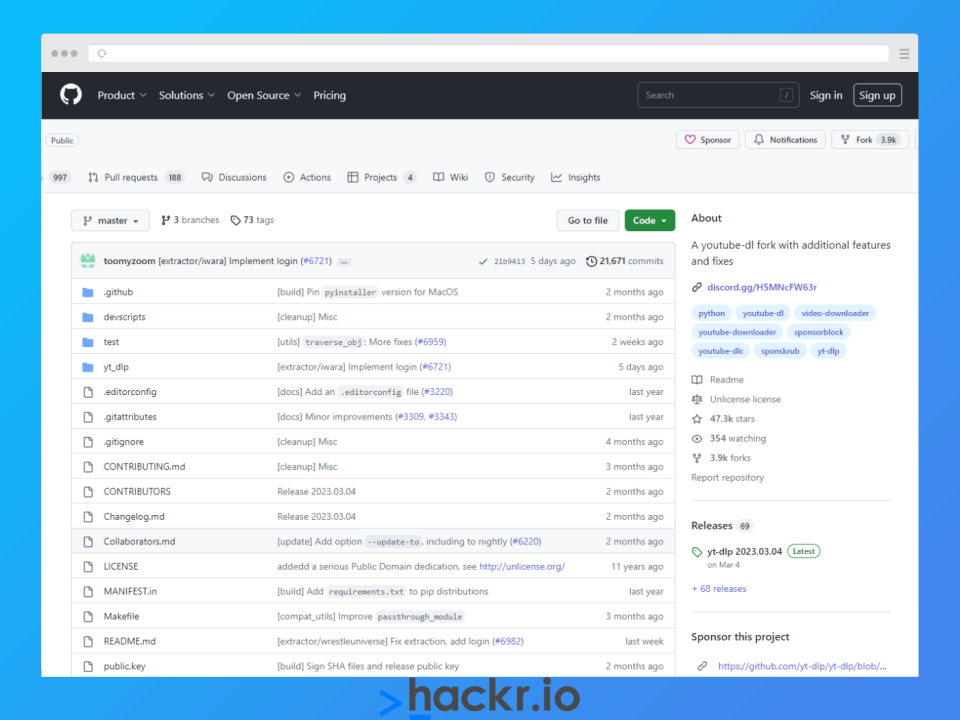
Task: View the 3 branches link
Action: (x=190, y=220)
